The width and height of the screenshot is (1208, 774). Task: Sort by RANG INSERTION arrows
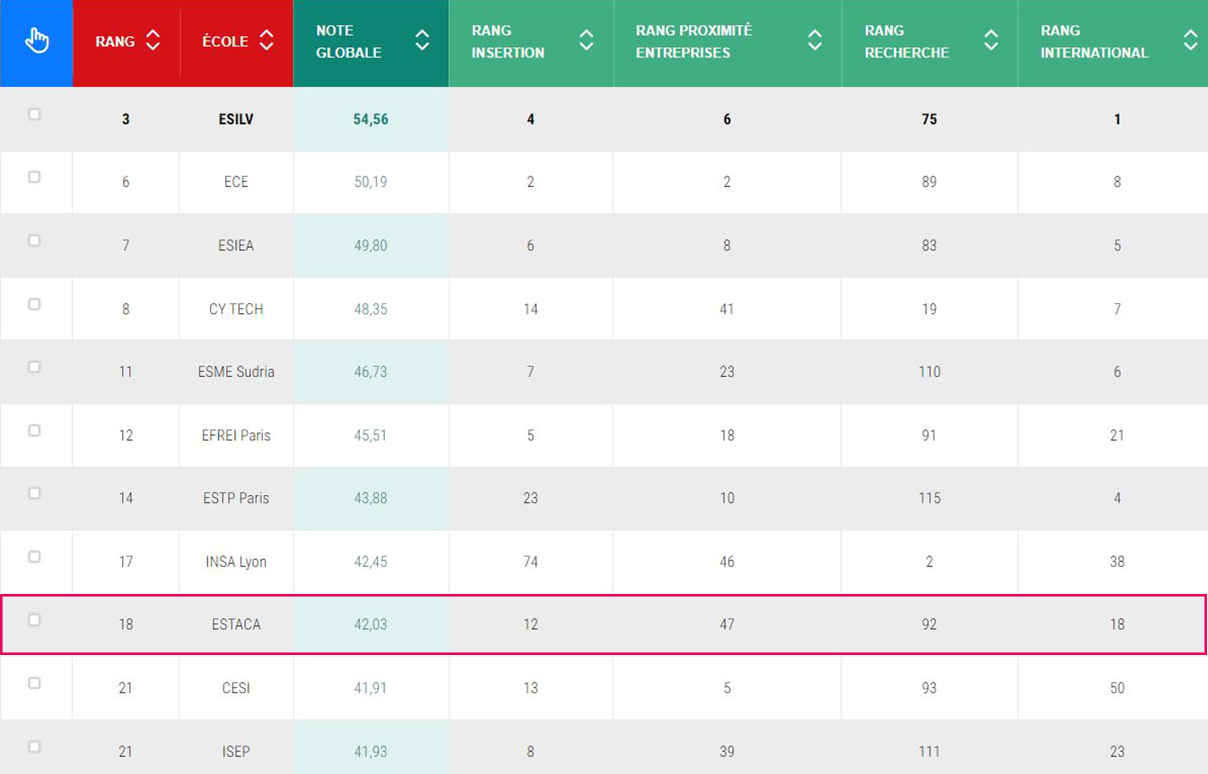(586, 41)
